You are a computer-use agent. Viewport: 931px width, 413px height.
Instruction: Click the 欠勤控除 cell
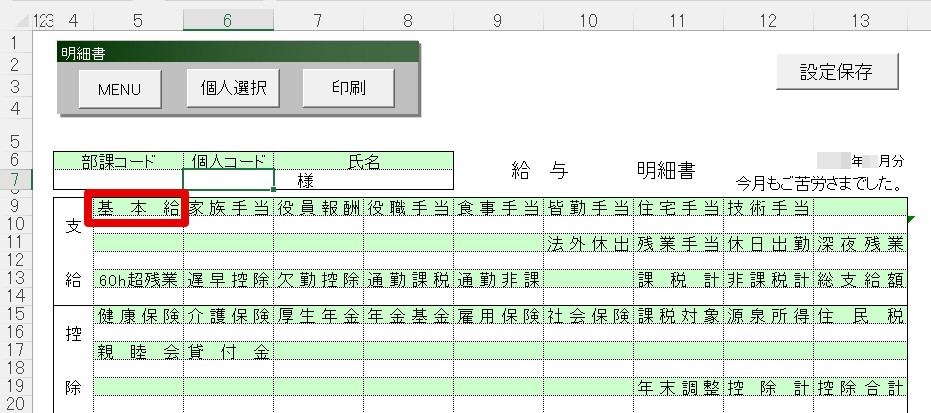[x=319, y=279]
